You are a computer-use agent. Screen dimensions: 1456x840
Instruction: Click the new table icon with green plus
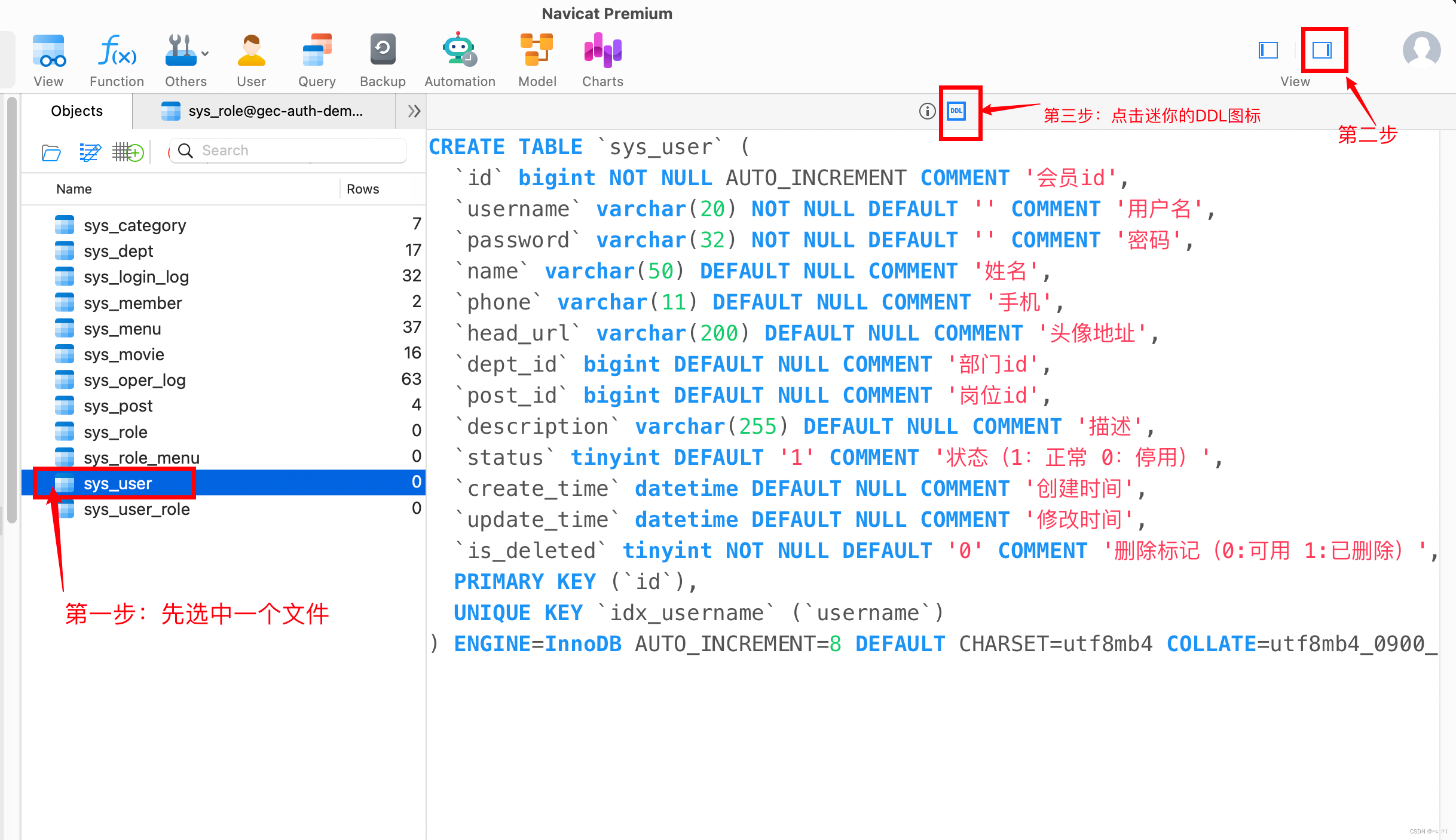click(128, 152)
